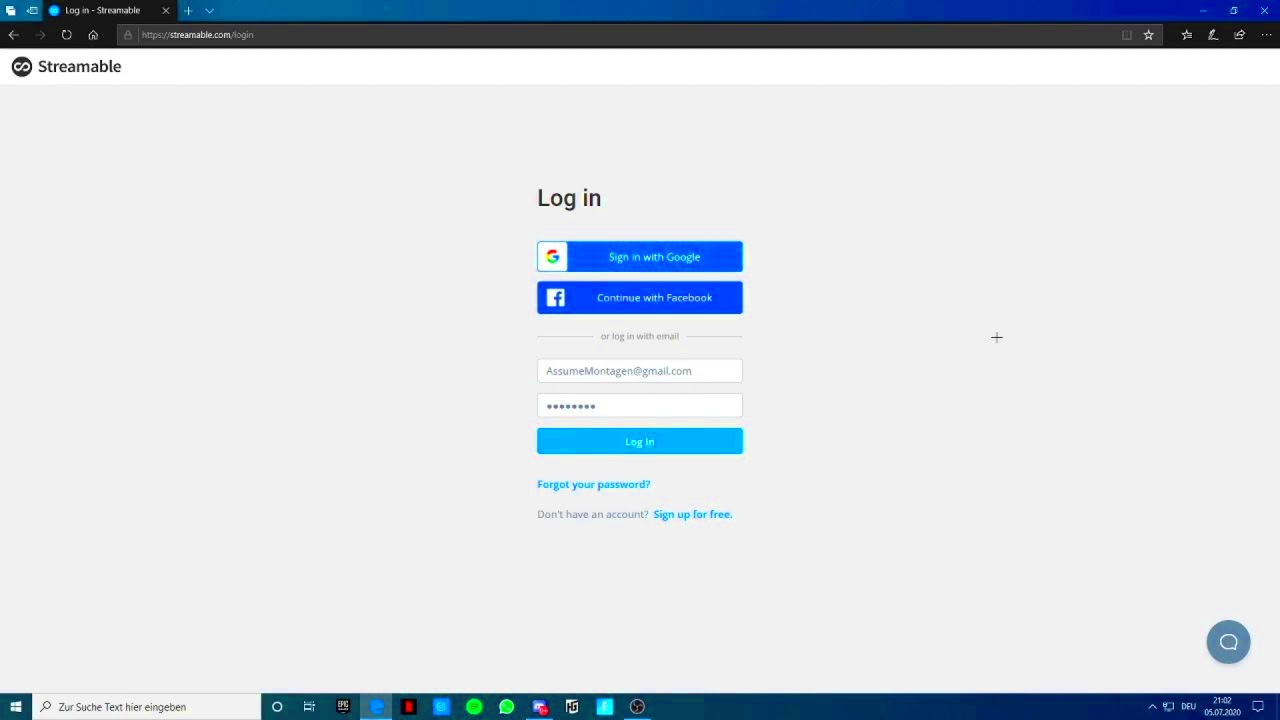The image size is (1280, 720).
Task: Open Task View on taskbar
Action: pos(309,707)
